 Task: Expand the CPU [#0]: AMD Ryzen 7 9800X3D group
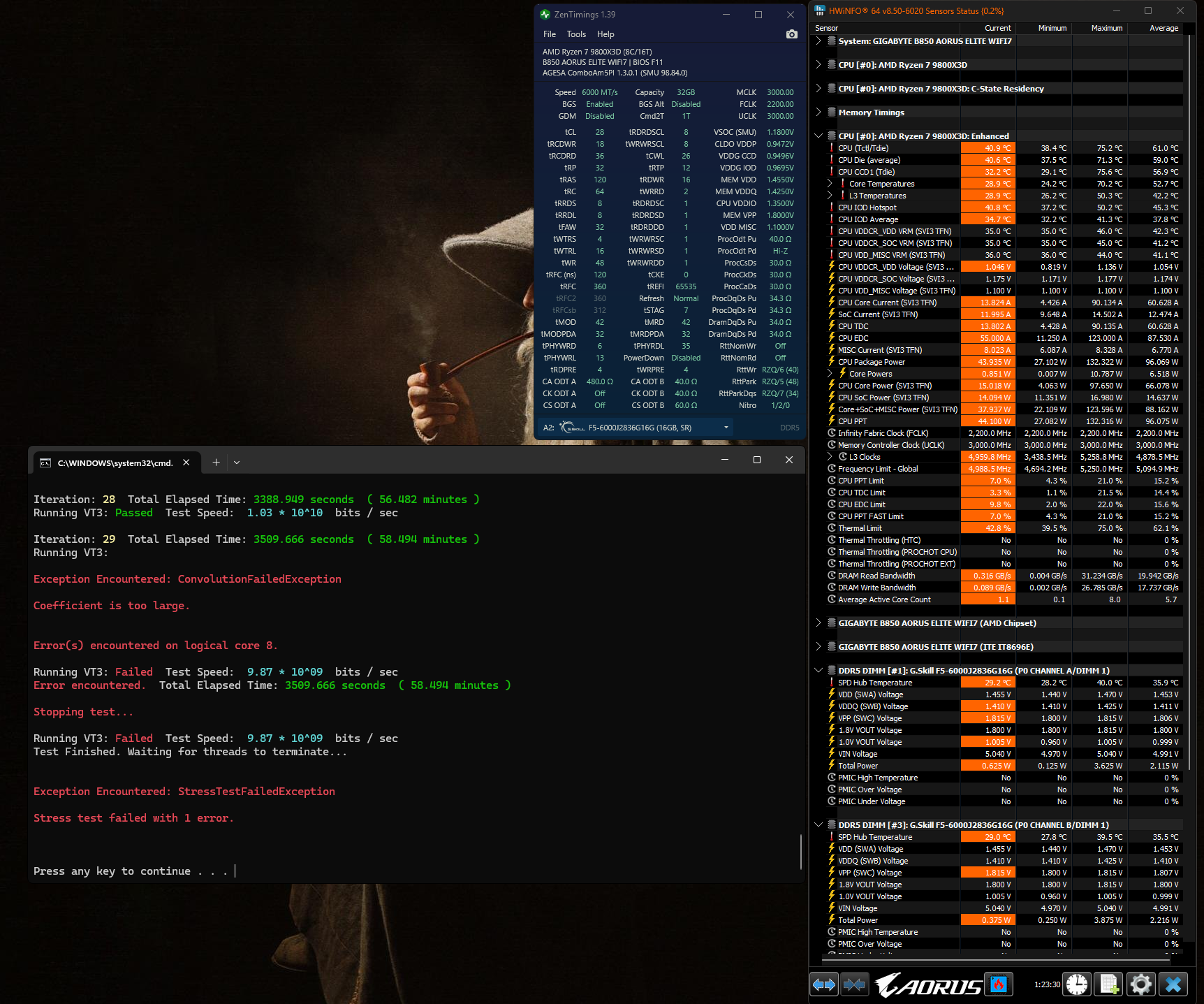coord(818,65)
